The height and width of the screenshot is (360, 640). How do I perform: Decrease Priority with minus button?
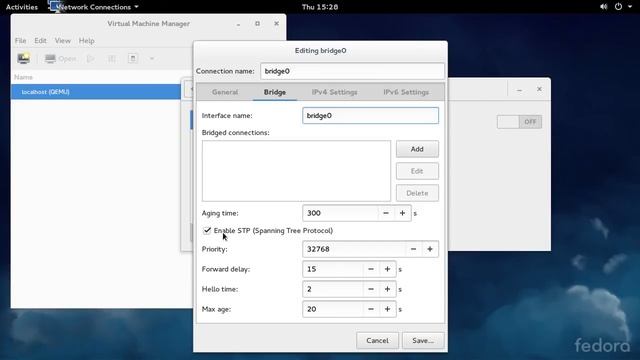(x=413, y=249)
